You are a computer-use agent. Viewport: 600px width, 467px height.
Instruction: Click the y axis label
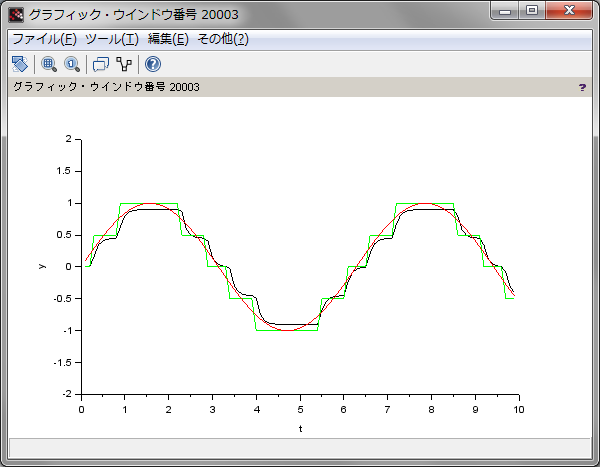(42, 266)
